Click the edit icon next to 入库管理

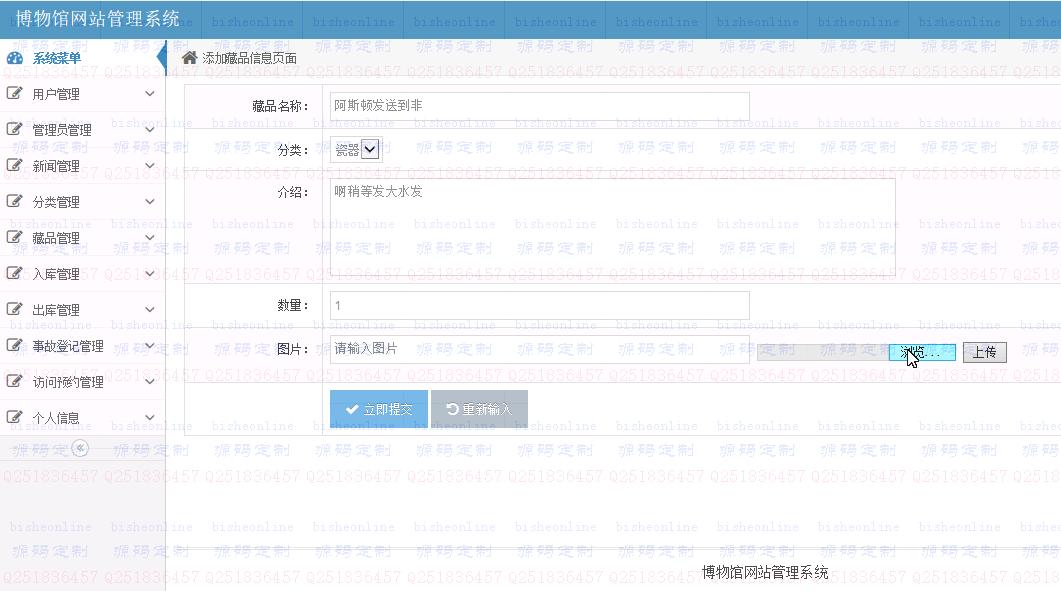(14, 273)
